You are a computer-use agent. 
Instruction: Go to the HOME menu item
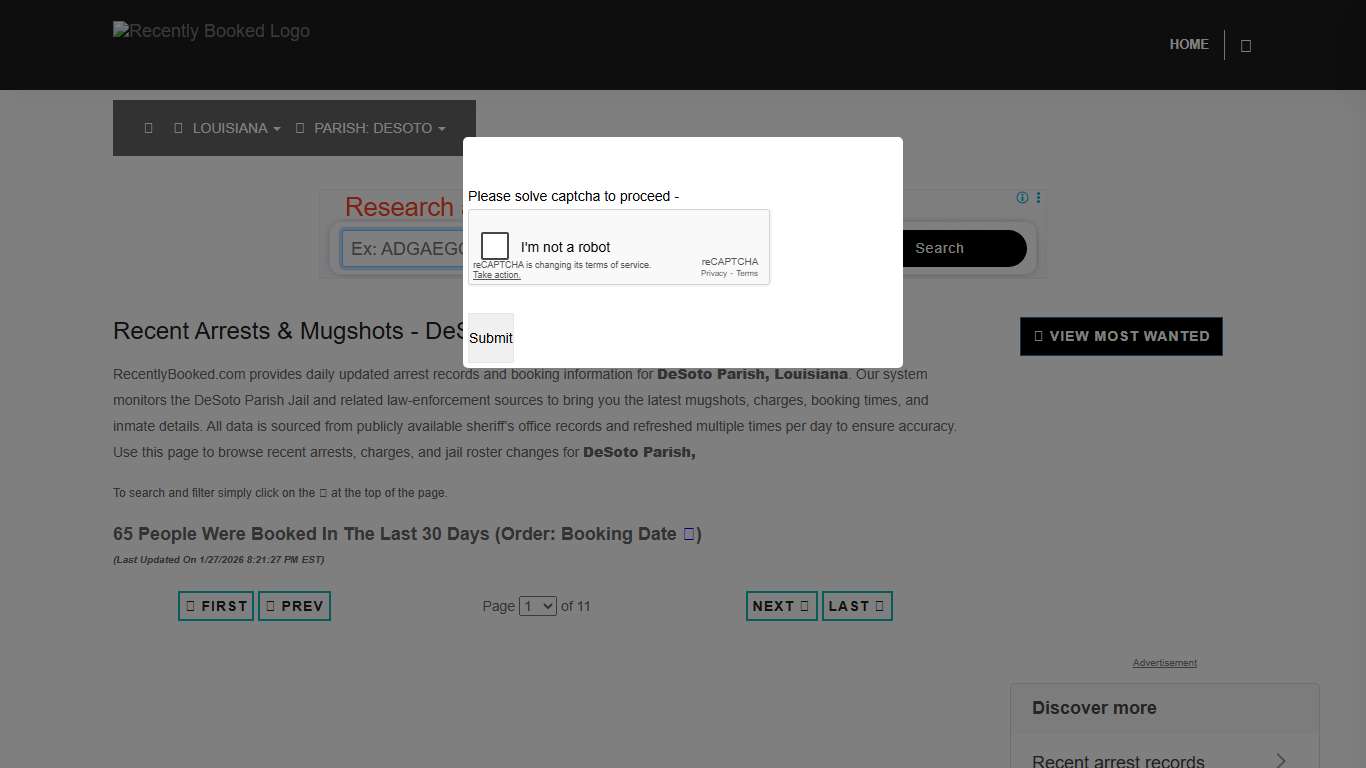[x=1189, y=45]
